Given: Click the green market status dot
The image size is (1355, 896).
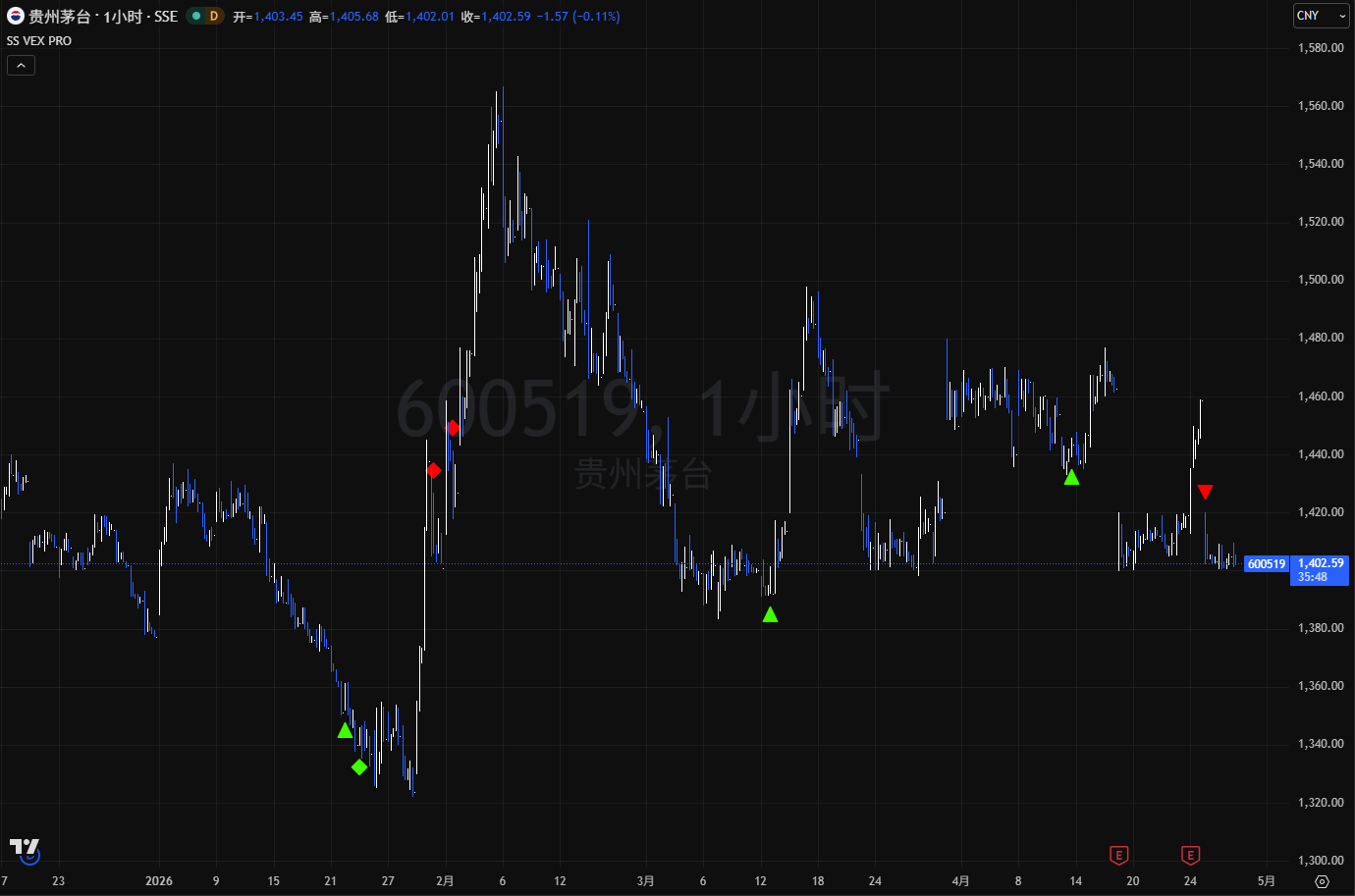Looking at the screenshot, I should coord(196,16).
